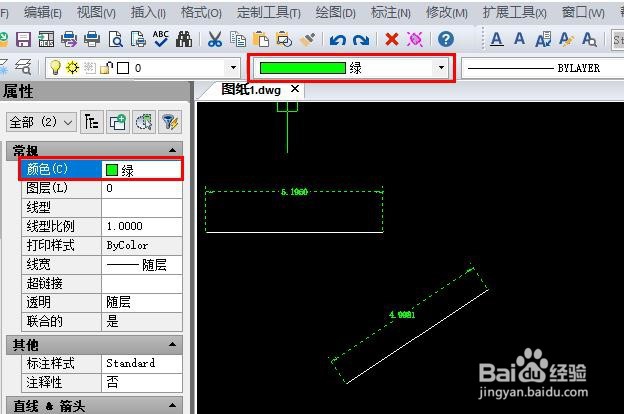Screen dimensions: 624x414
Task: Click the magenta purge icon
Action: [x=414, y=39]
